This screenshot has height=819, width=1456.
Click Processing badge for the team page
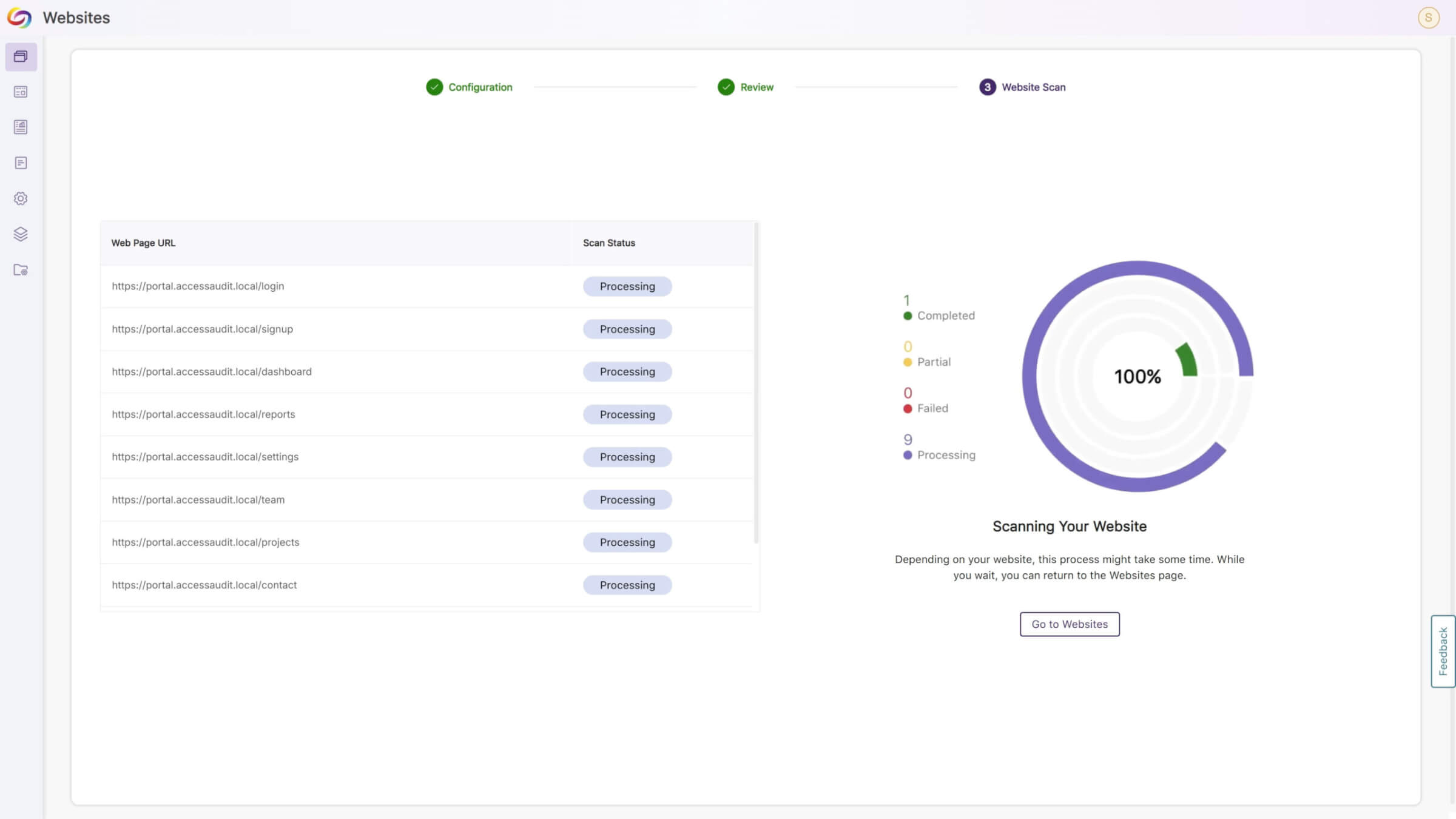point(627,499)
